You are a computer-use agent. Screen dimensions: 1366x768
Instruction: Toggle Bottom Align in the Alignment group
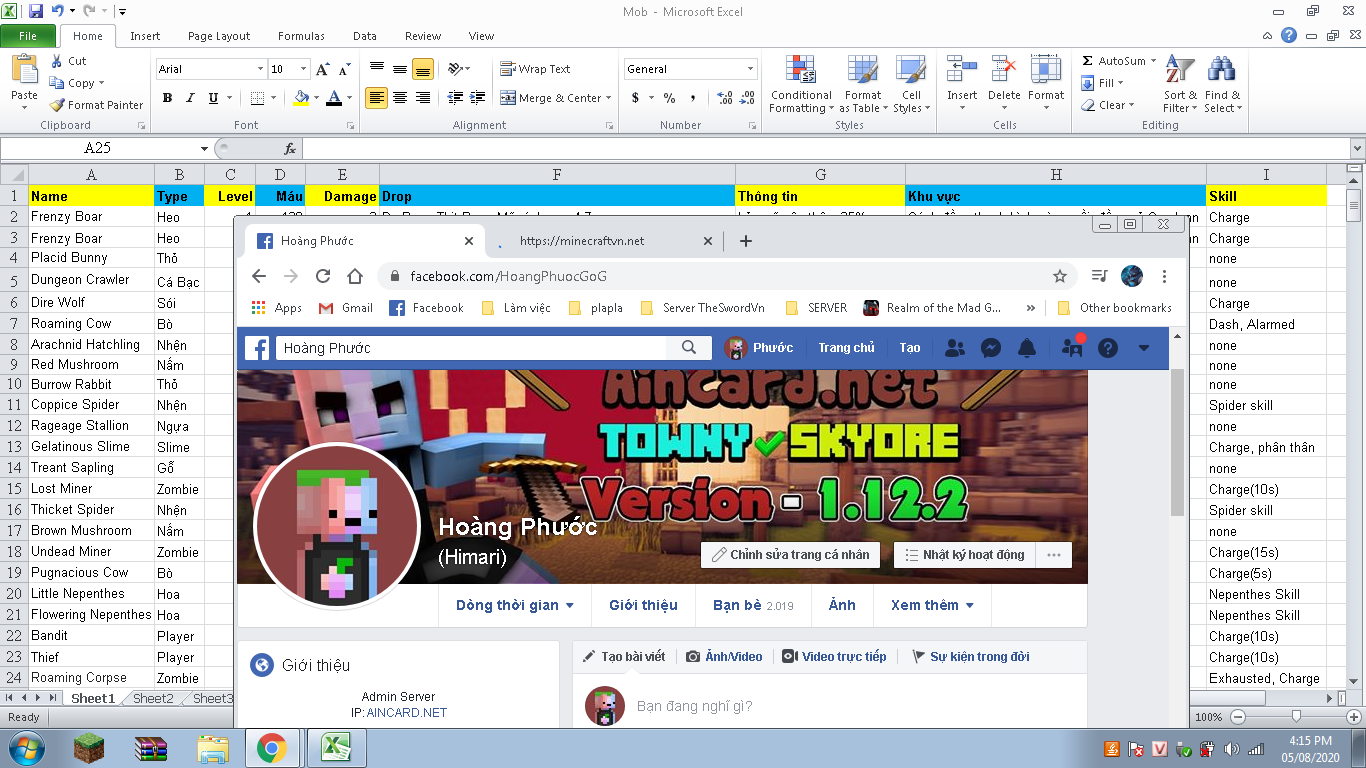422,69
